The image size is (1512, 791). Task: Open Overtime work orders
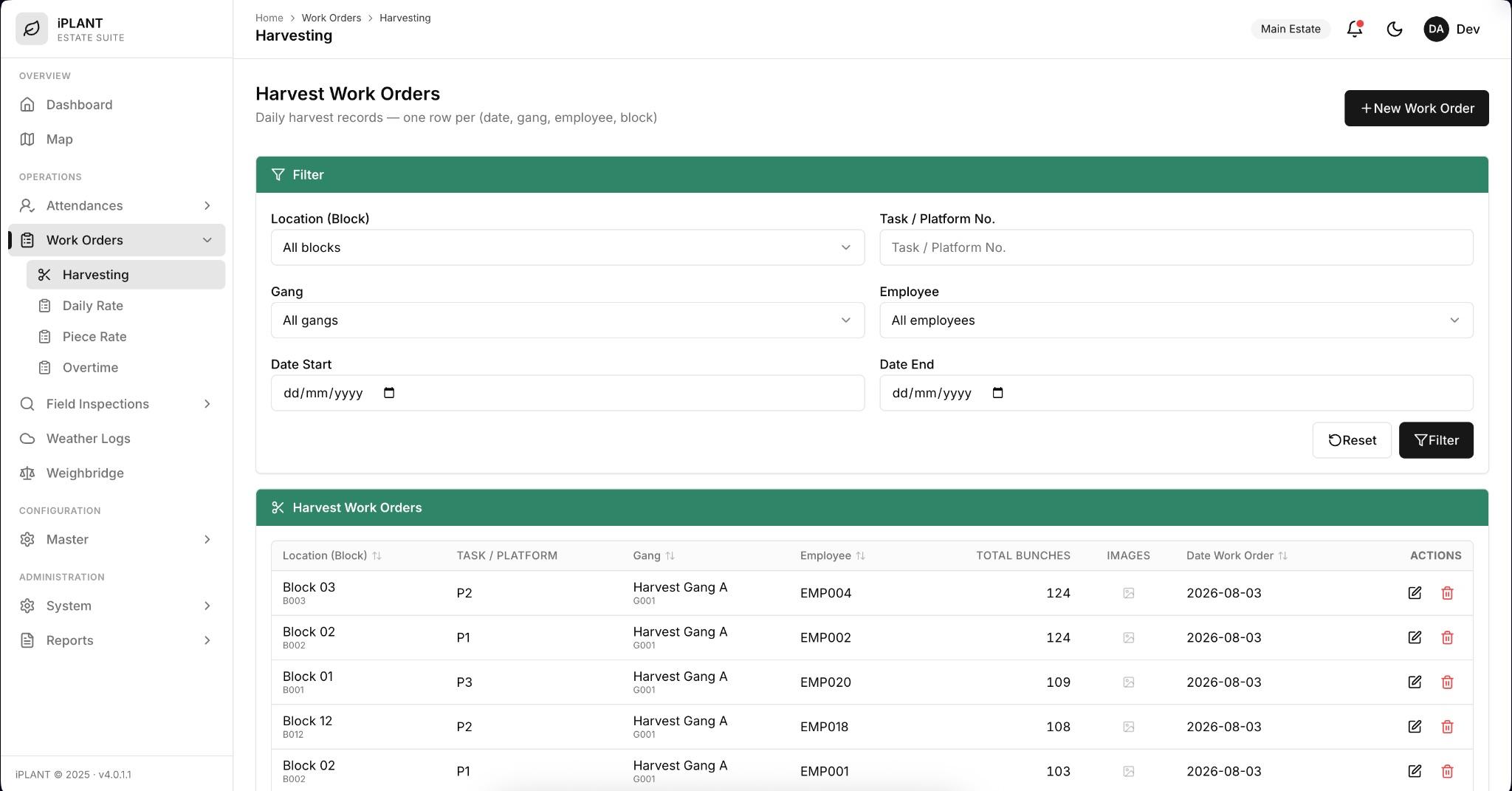[x=126, y=368]
